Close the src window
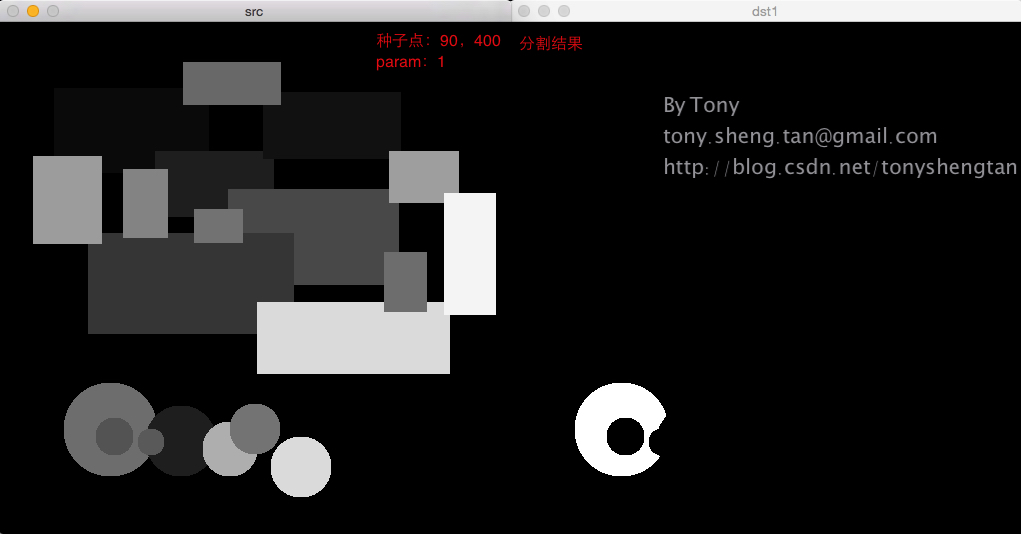The width and height of the screenshot is (1021, 534). point(13,11)
